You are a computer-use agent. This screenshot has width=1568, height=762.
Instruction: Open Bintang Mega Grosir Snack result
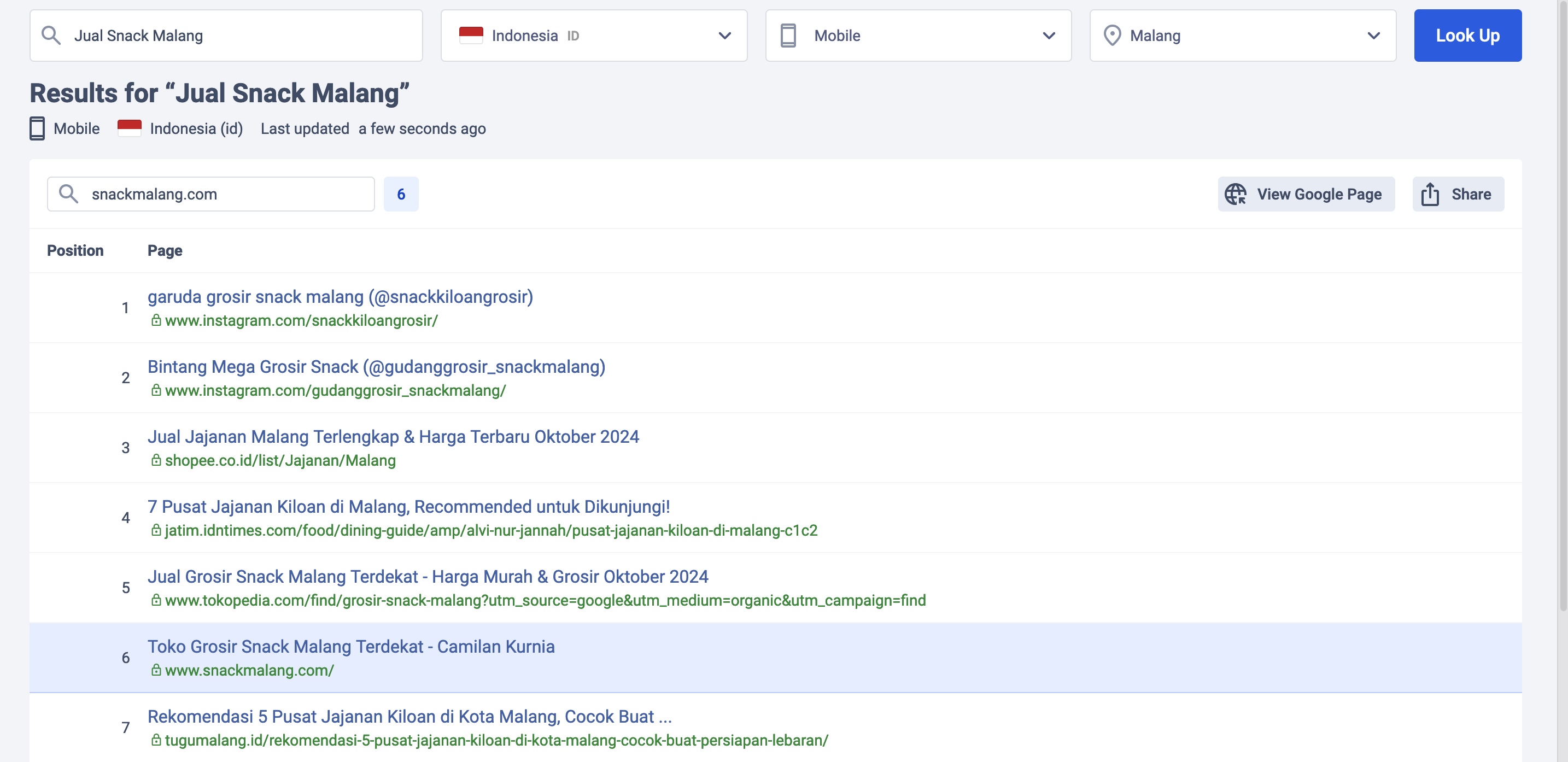tap(376, 366)
